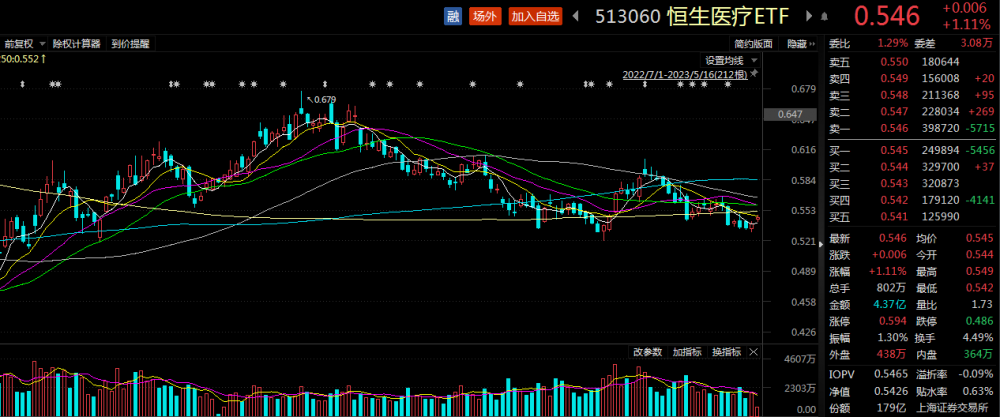Click the MA label 50:0.552 at chart top-left

(x=22, y=59)
